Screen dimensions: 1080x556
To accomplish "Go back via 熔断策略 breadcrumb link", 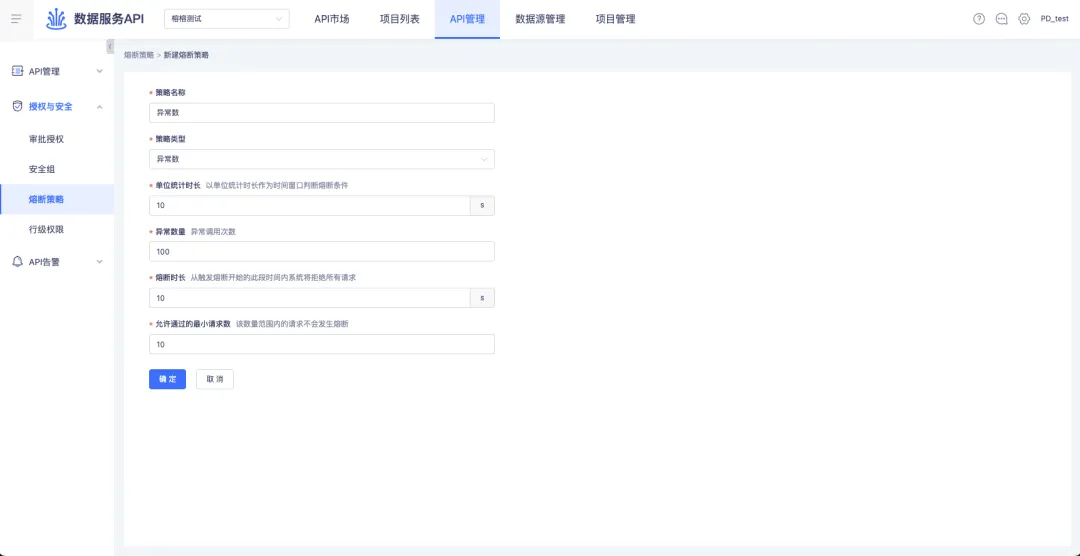I will pyautogui.click(x=139, y=54).
